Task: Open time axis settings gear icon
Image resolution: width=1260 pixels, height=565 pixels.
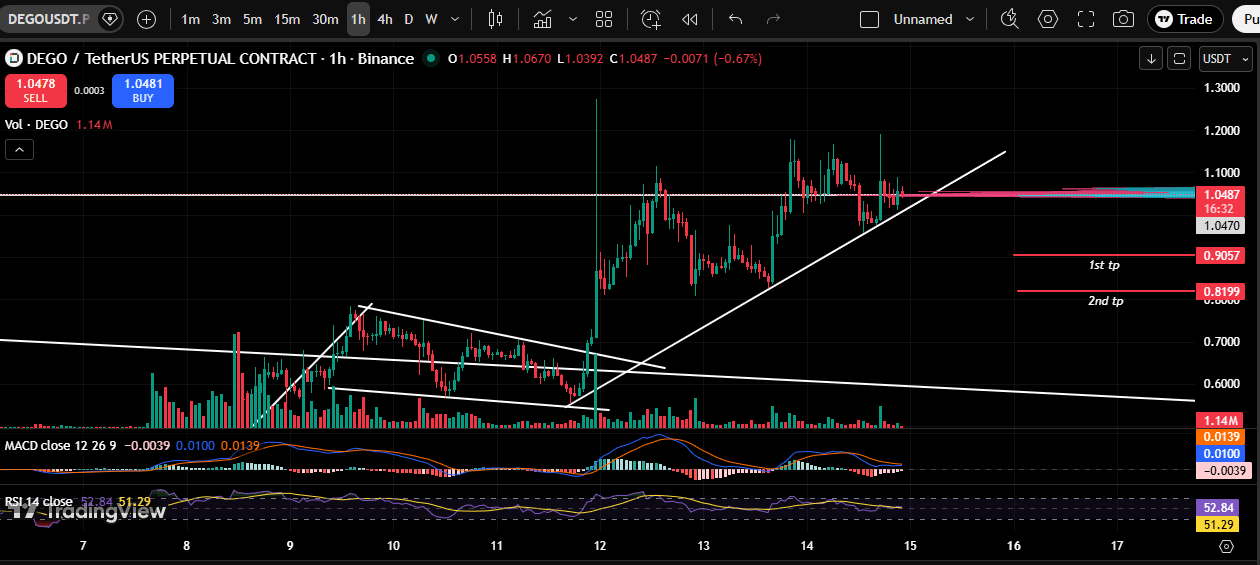Action: pyautogui.click(x=1227, y=546)
